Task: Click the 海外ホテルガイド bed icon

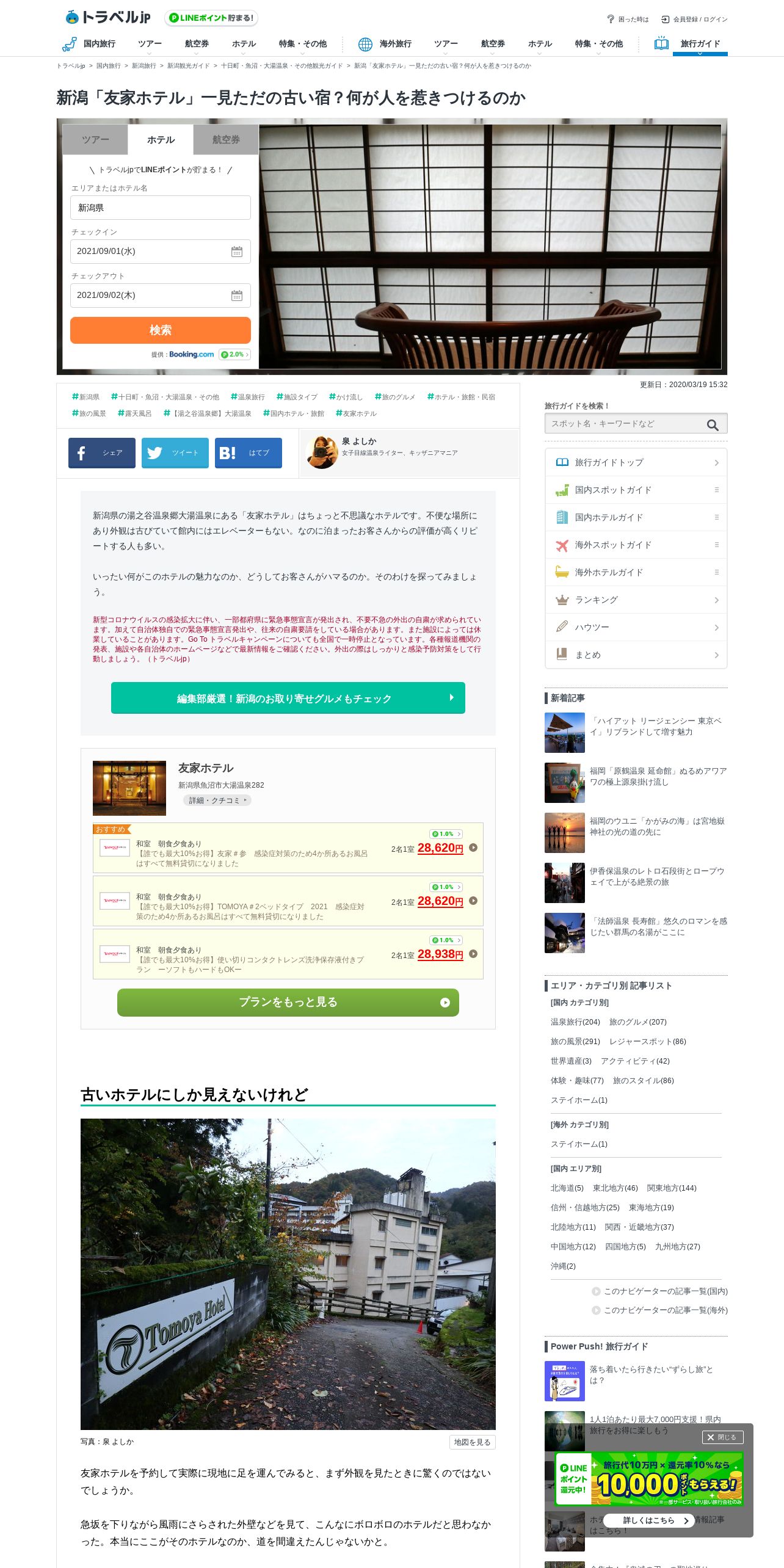Action: click(562, 572)
